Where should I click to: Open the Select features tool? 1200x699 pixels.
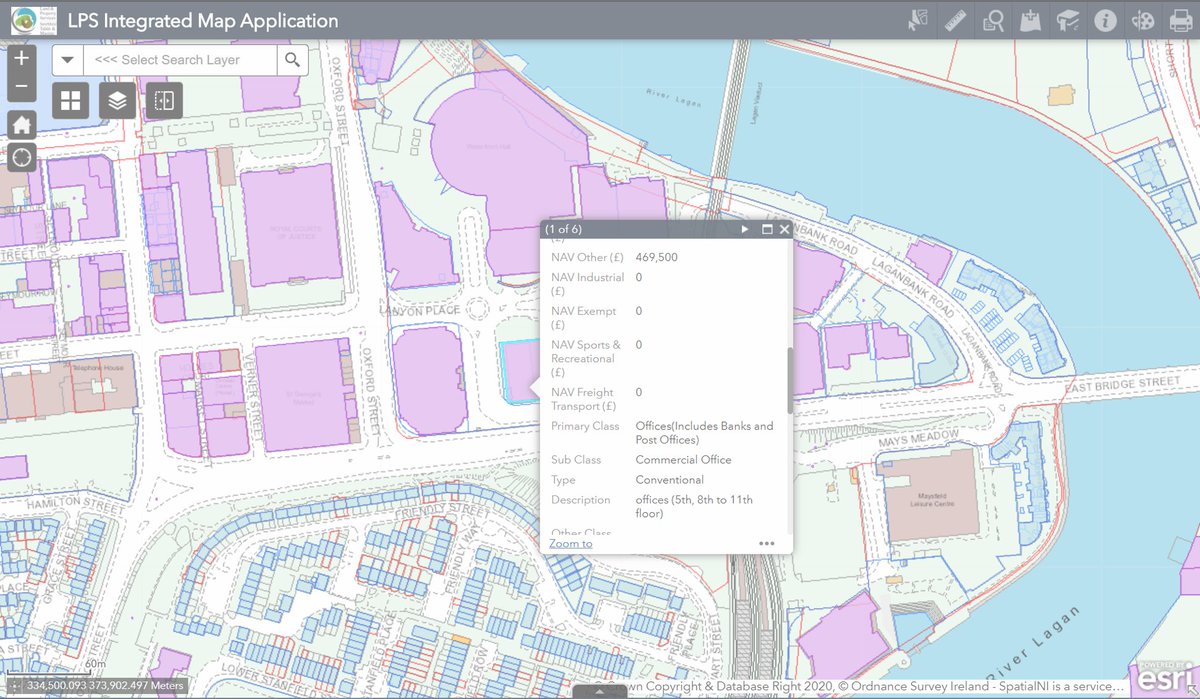click(917, 20)
